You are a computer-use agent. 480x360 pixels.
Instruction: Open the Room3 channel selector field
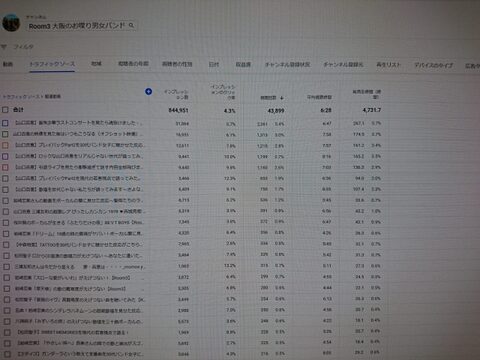click(x=81, y=26)
